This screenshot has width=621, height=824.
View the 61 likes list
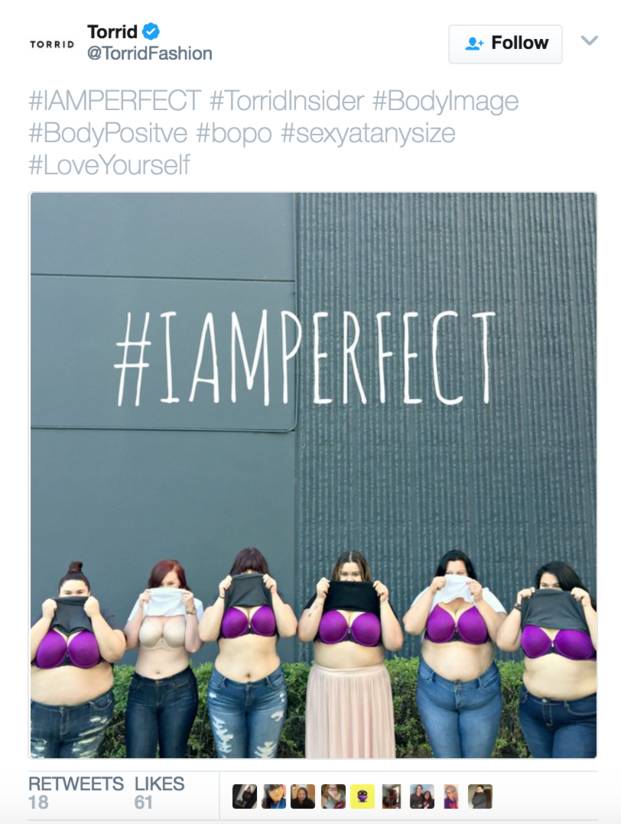coord(159,792)
